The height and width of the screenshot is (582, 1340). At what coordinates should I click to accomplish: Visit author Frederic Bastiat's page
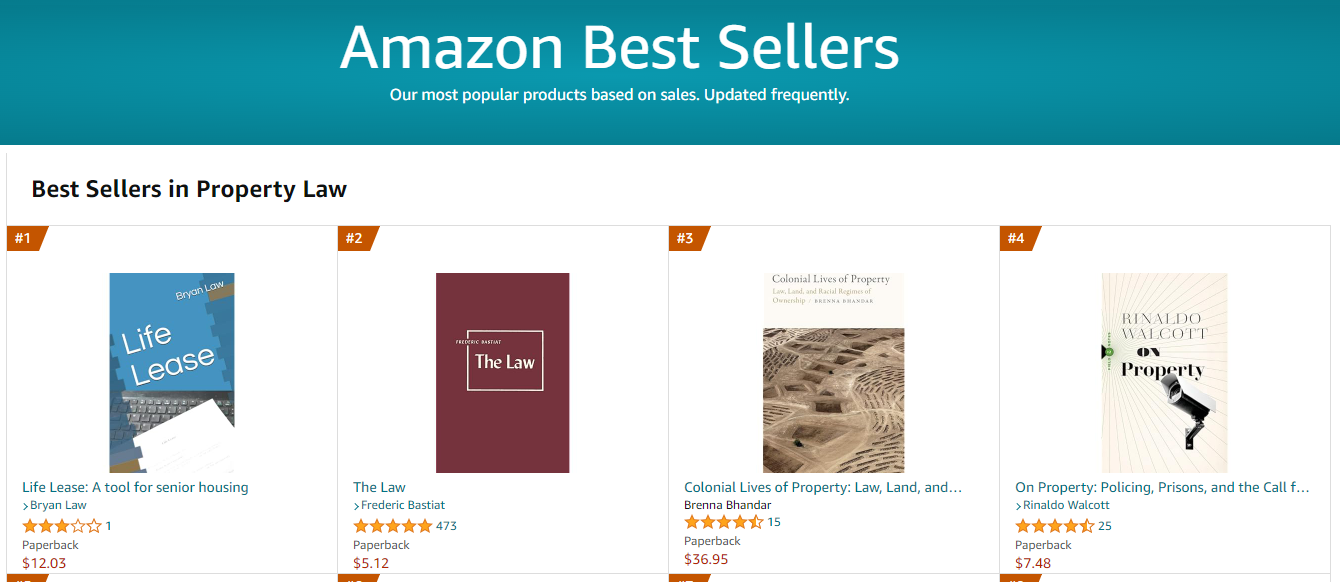tap(402, 506)
